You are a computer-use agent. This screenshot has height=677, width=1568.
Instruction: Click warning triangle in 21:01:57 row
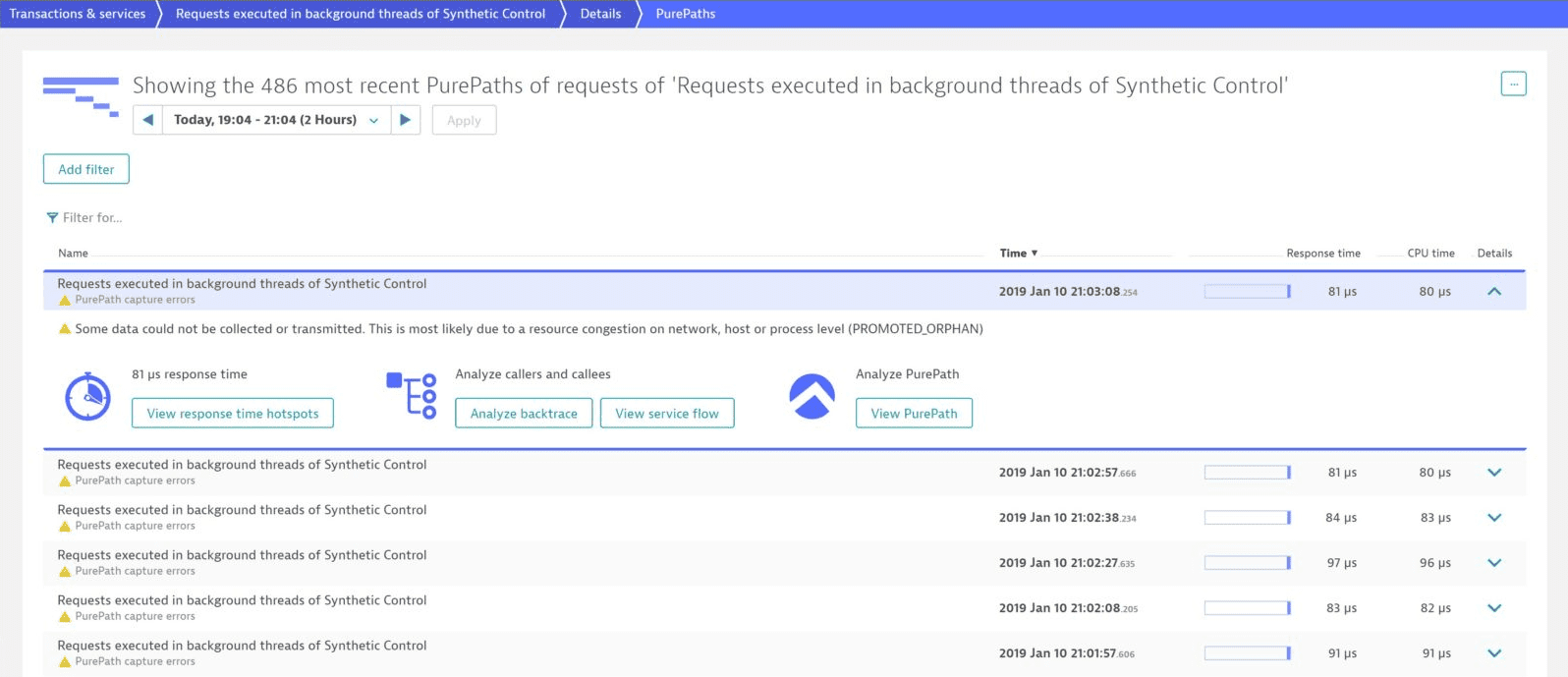[x=65, y=662]
